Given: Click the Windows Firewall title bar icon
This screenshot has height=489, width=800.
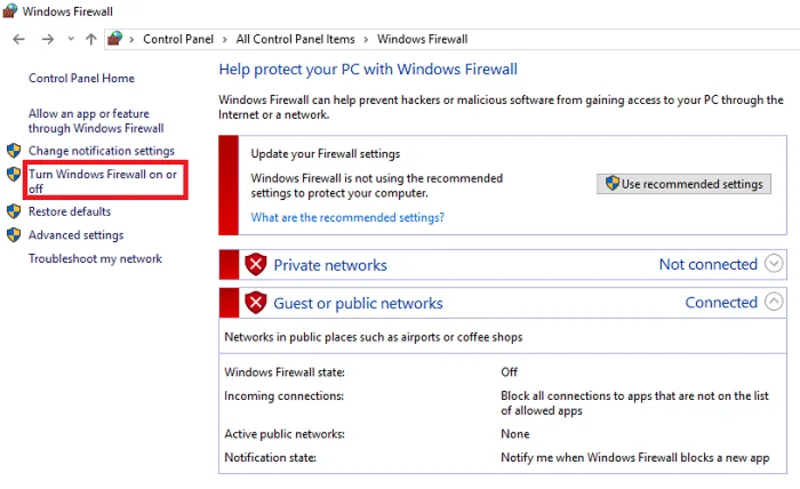Looking at the screenshot, I should tap(10, 11).
